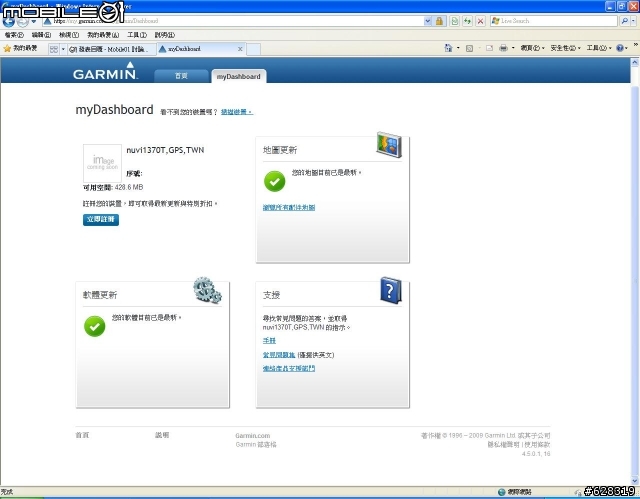Expand the address bar history dropdown
The height and width of the screenshot is (499, 640).
[427, 21]
